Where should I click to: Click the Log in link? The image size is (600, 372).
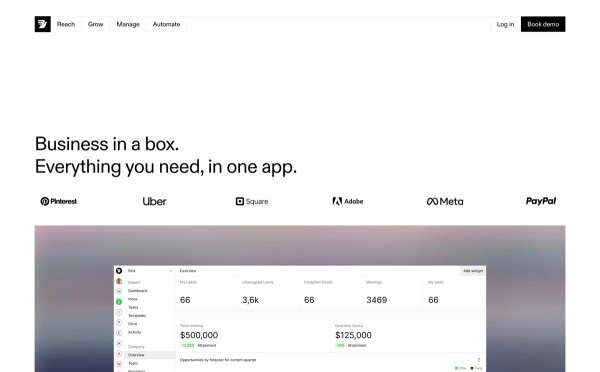tap(505, 24)
